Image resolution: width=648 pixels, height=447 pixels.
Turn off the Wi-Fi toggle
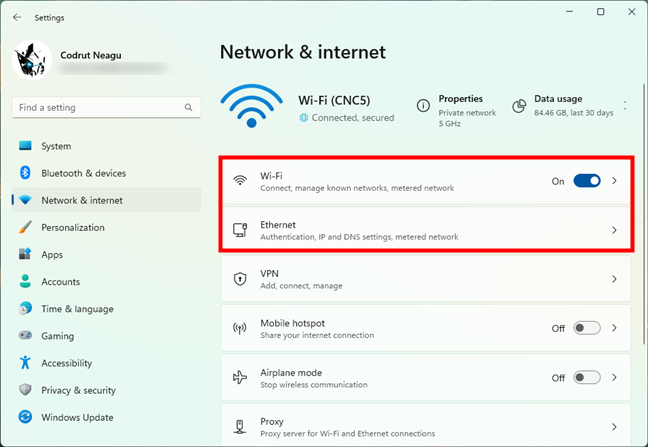(x=587, y=181)
